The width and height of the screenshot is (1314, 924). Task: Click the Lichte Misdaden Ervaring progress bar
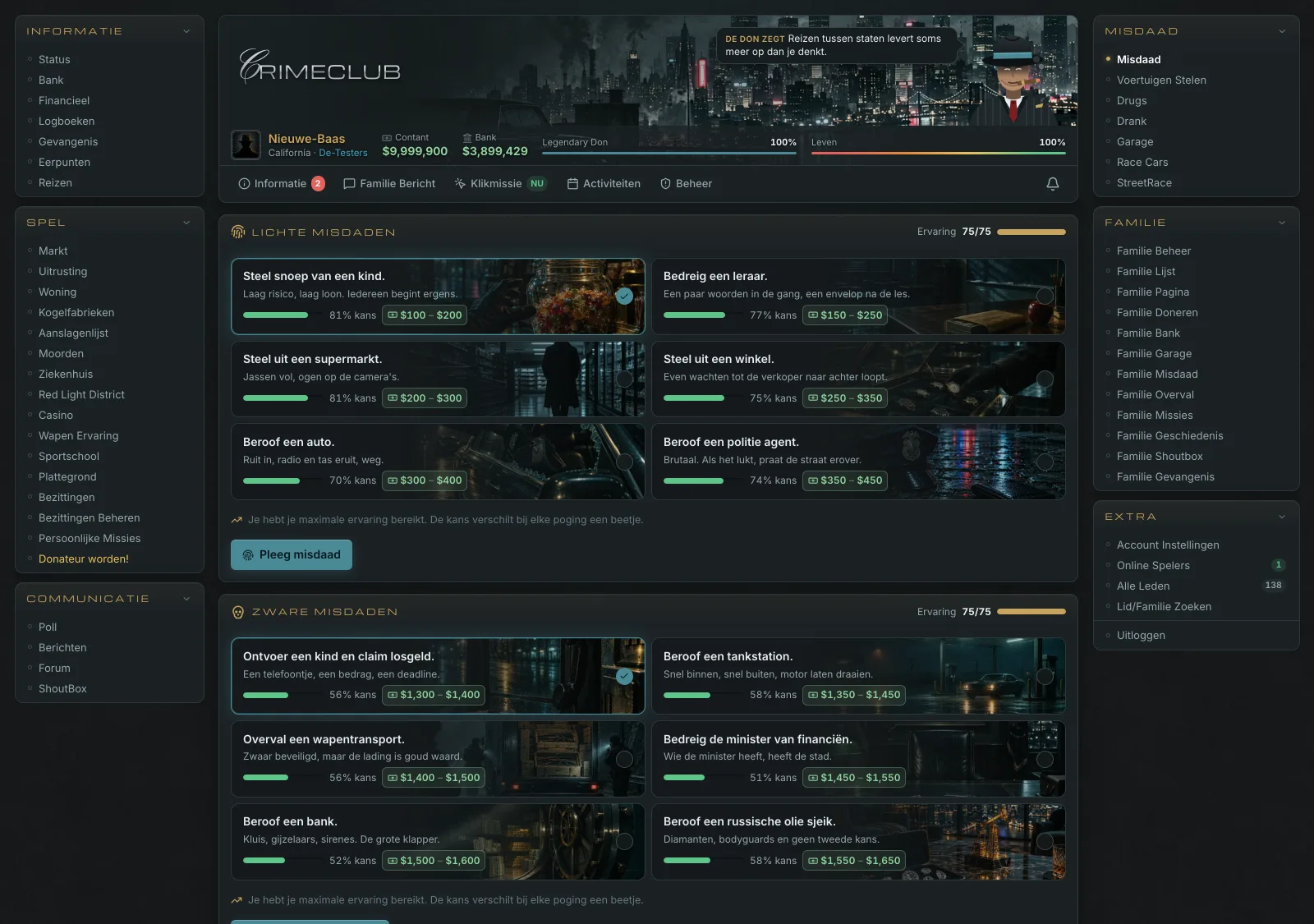pyautogui.click(x=1031, y=232)
